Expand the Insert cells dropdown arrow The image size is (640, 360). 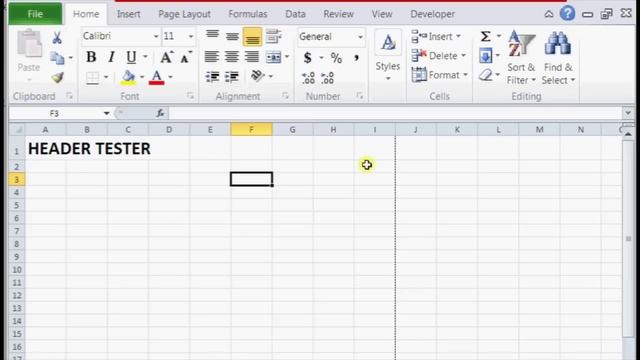click(458, 36)
